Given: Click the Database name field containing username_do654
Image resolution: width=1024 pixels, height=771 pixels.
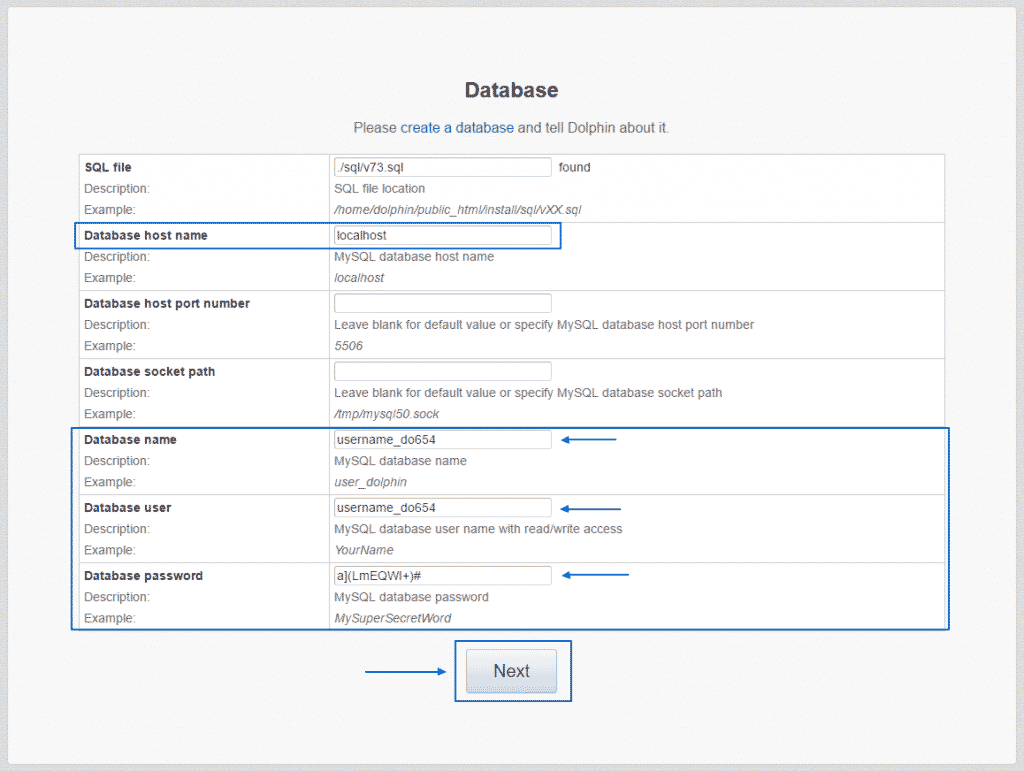Looking at the screenshot, I should coord(442,439).
